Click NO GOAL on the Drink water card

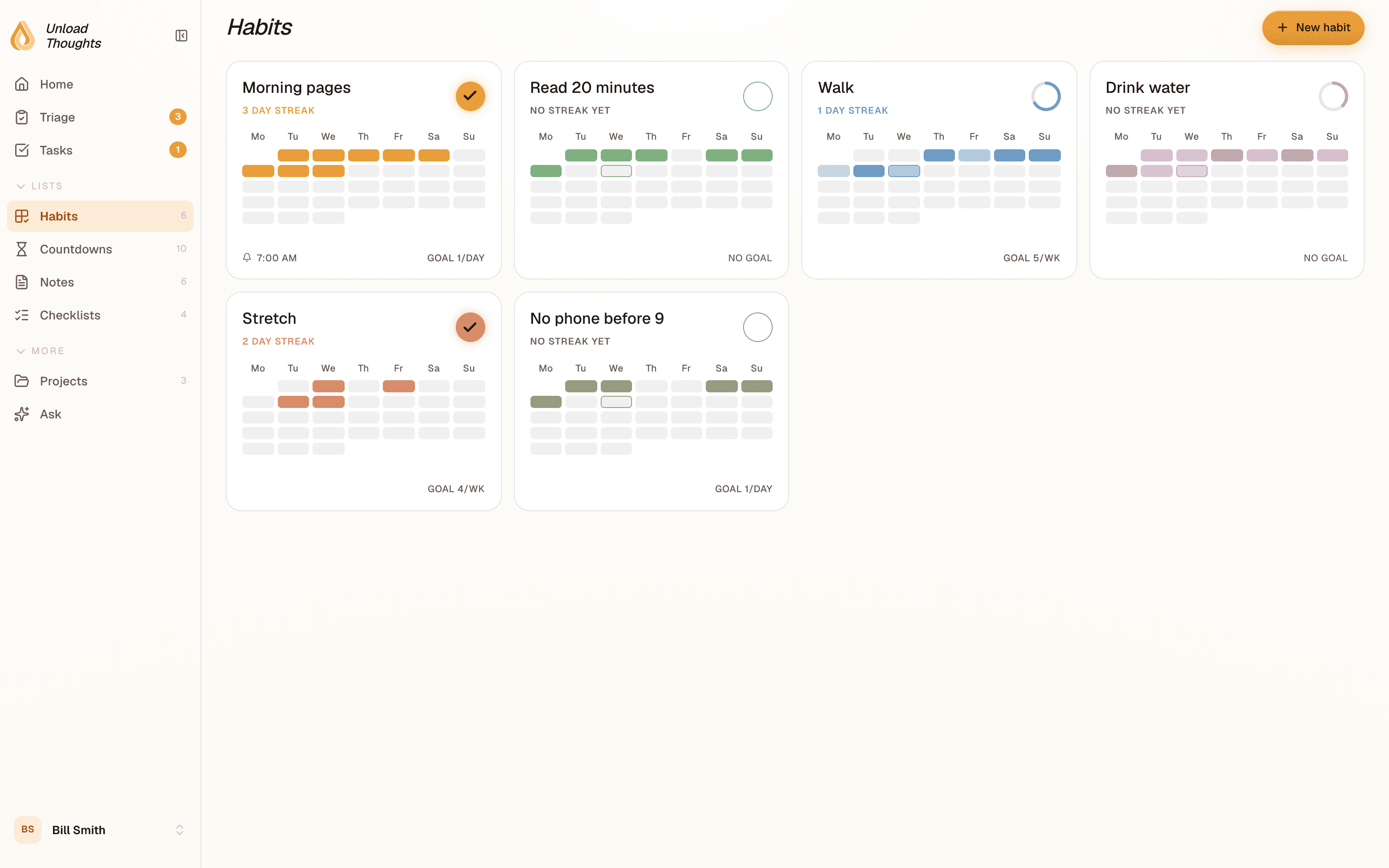pos(1325,258)
